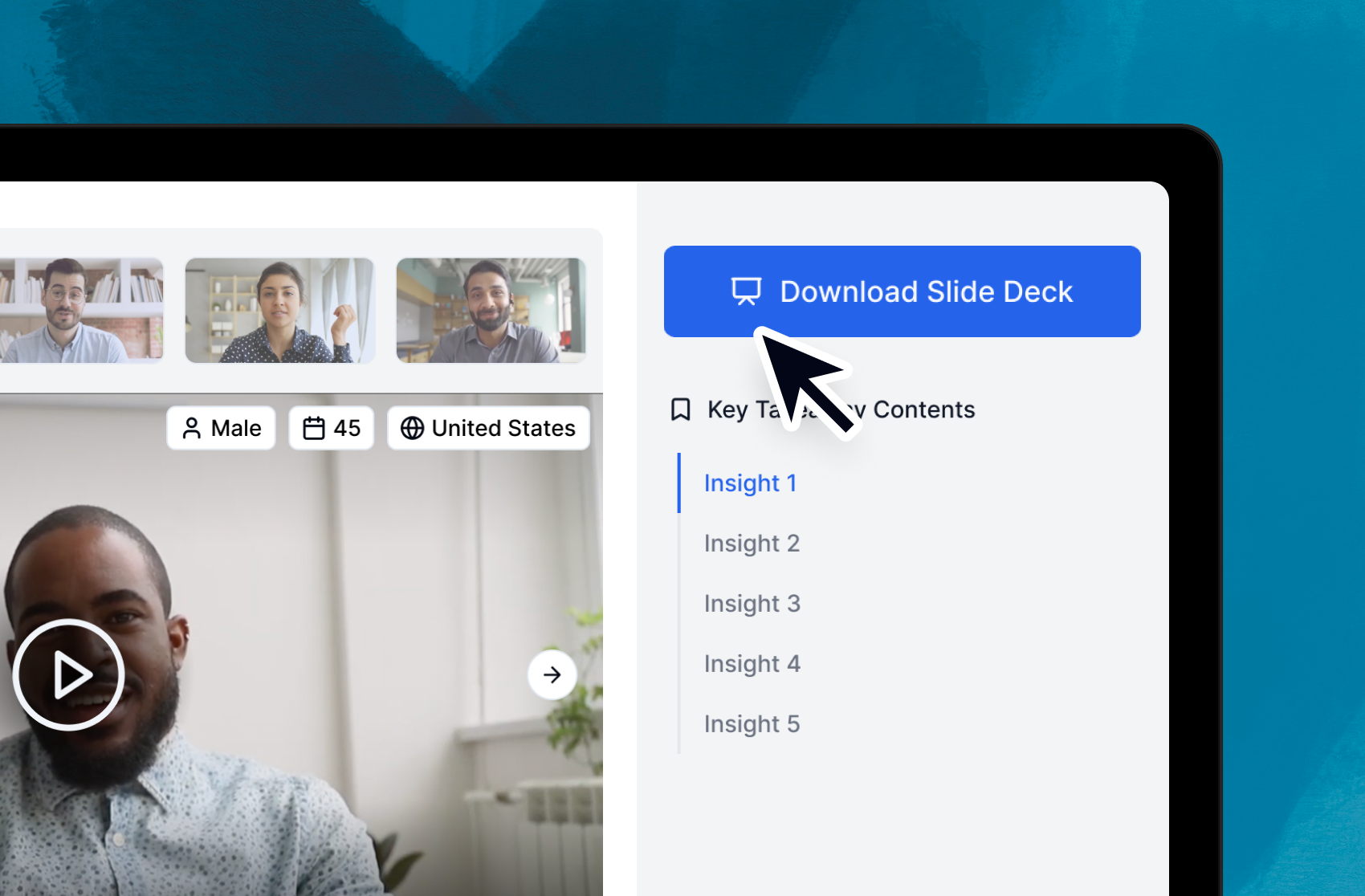Click the age 45 label
Viewport: 1365px width, 896px height.
point(347,429)
